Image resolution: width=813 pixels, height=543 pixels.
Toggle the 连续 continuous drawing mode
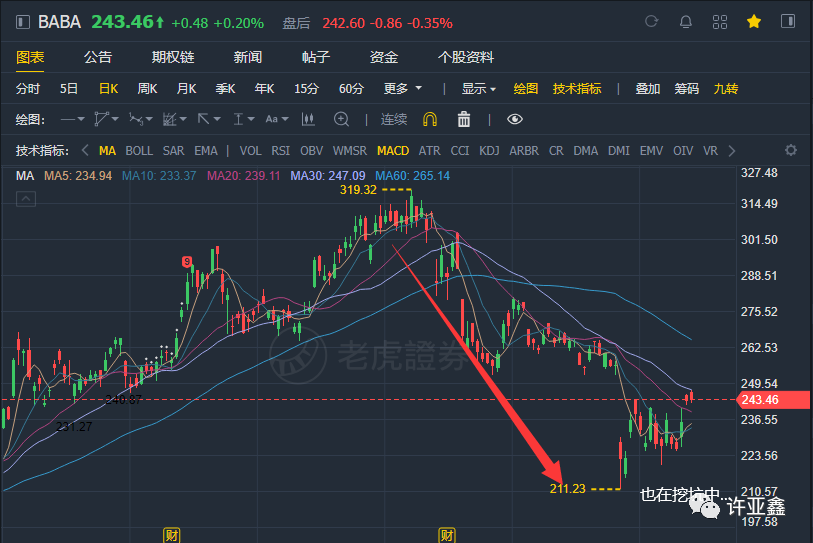(x=394, y=119)
